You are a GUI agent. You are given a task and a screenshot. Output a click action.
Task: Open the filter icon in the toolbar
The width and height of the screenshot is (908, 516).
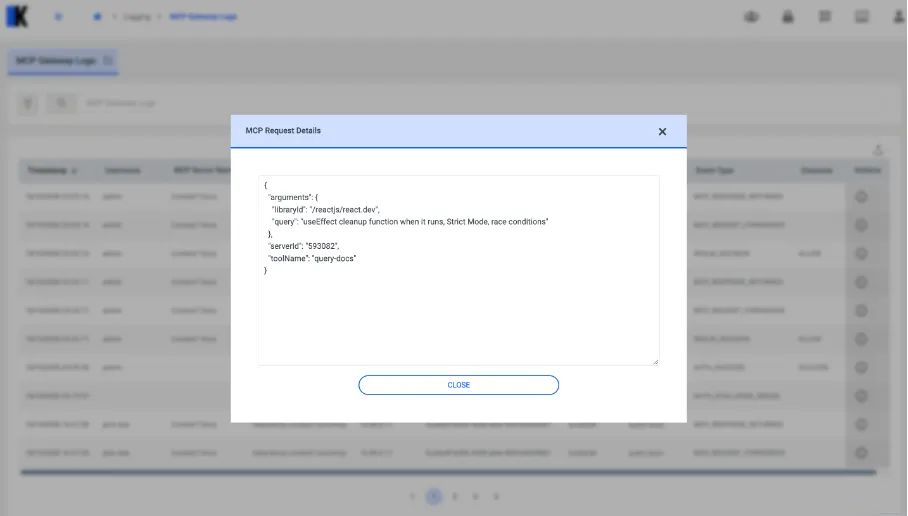27,104
